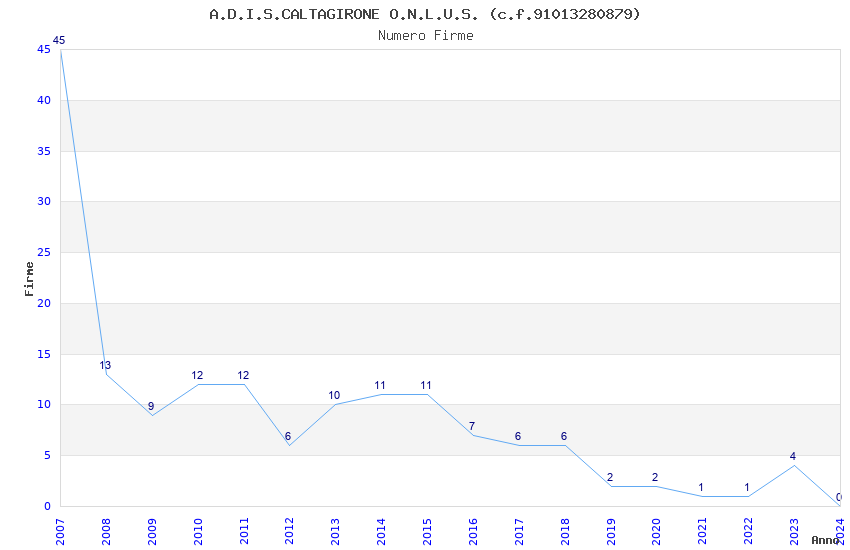The height and width of the screenshot is (550, 850).
Task: Click the 2022 x-axis year label
Action: [748, 531]
